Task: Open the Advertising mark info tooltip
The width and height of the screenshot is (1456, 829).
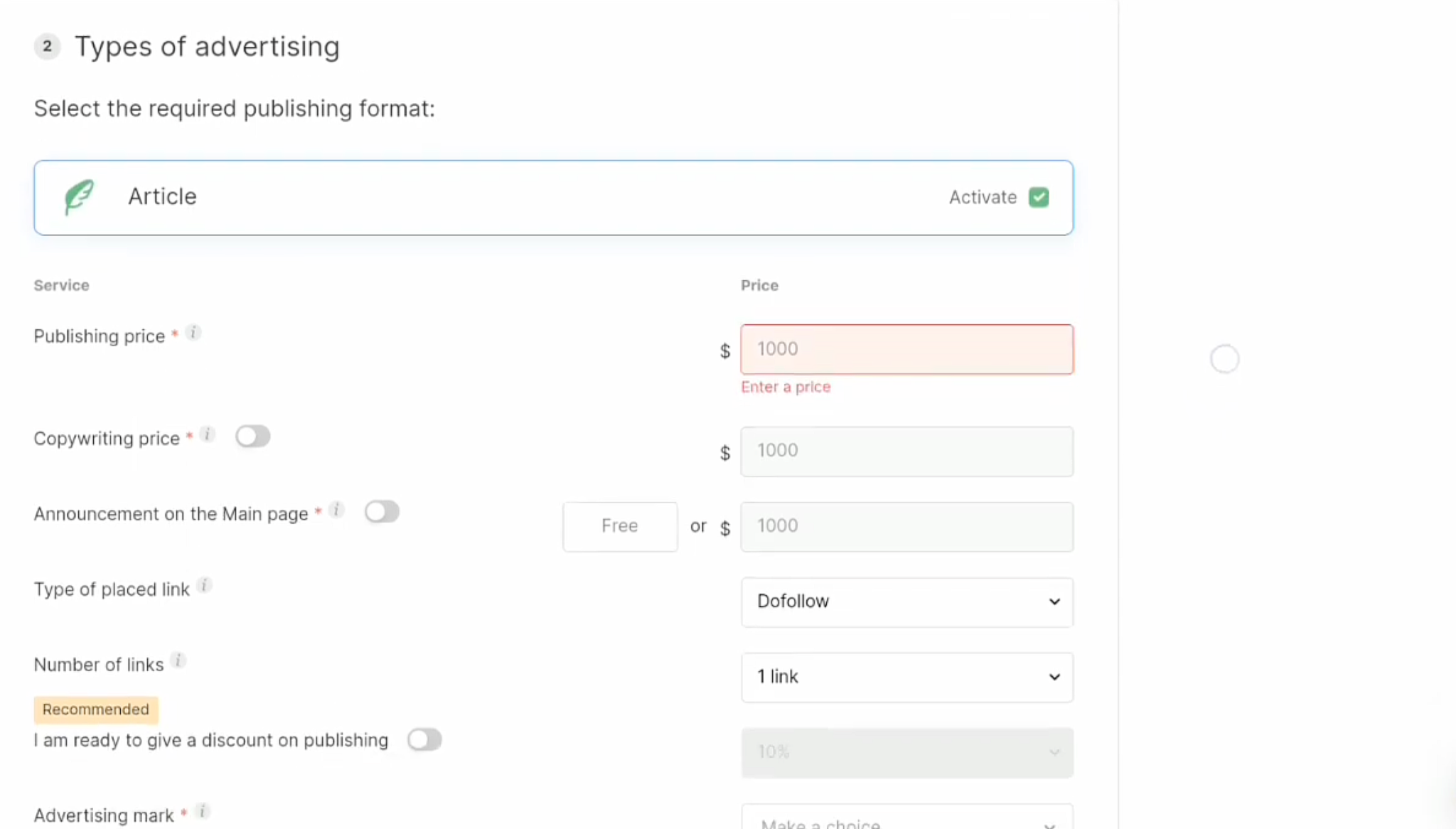Action: coord(201,810)
